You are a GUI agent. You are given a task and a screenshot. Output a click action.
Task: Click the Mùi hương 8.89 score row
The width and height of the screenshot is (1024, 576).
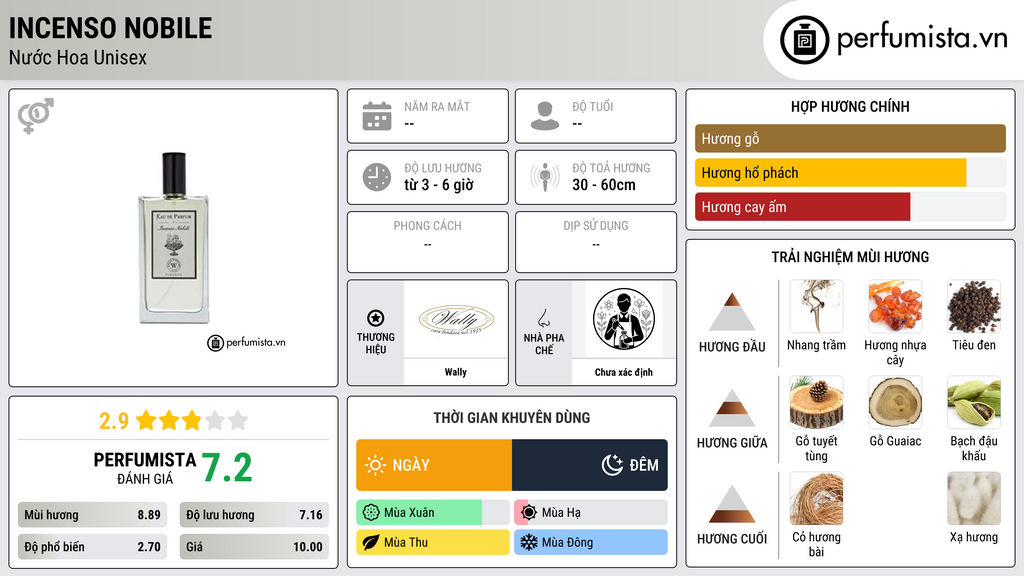(x=92, y=515)
